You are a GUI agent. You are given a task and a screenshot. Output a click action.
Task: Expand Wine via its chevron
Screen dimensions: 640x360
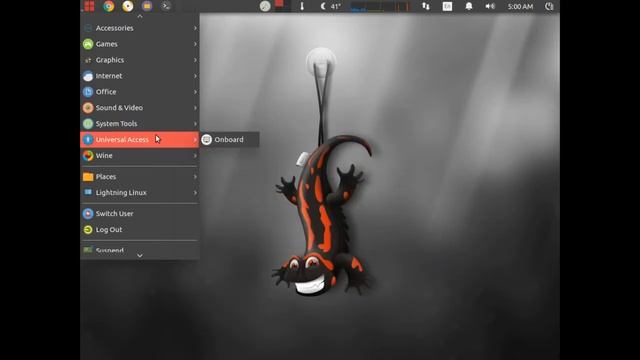click(x=195, y=156)
